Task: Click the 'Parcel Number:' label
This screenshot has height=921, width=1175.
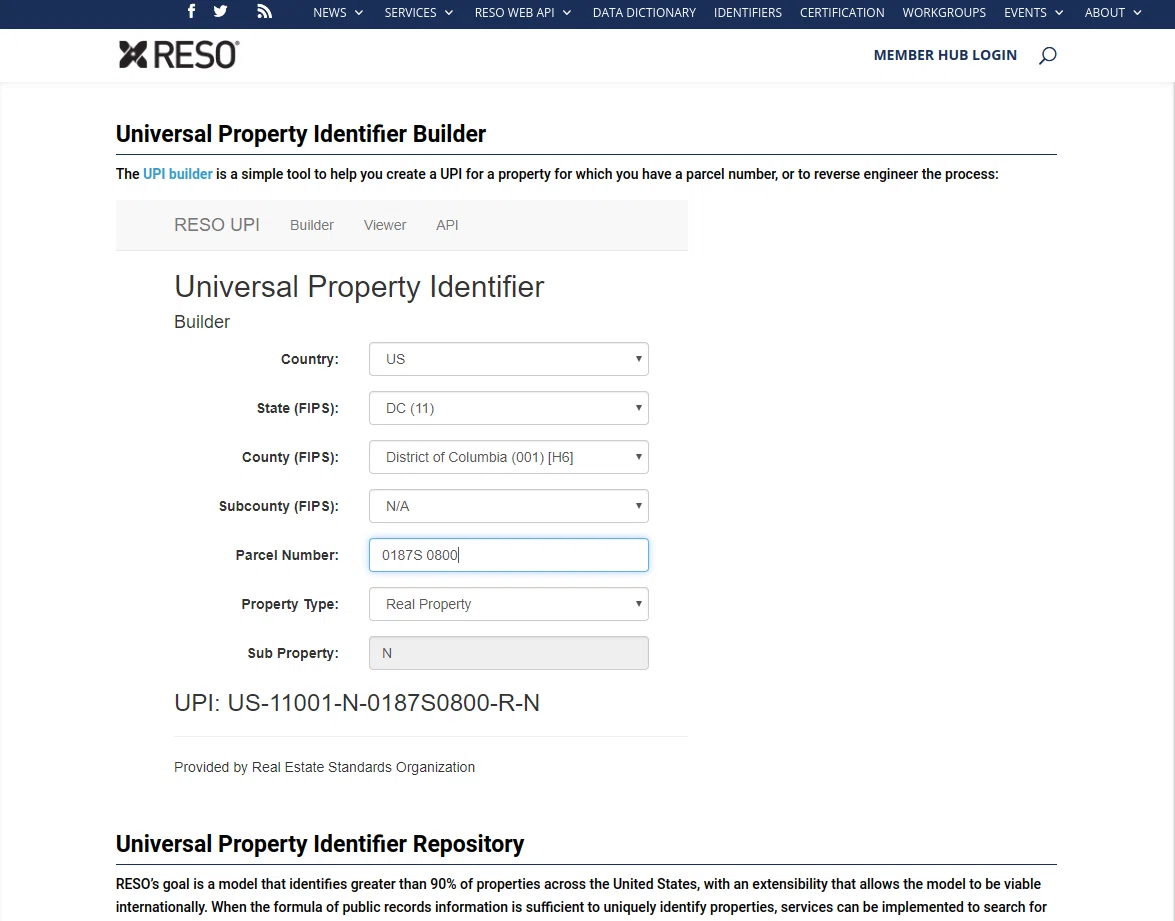Action: pyautogui.click(x=287, y=555)
